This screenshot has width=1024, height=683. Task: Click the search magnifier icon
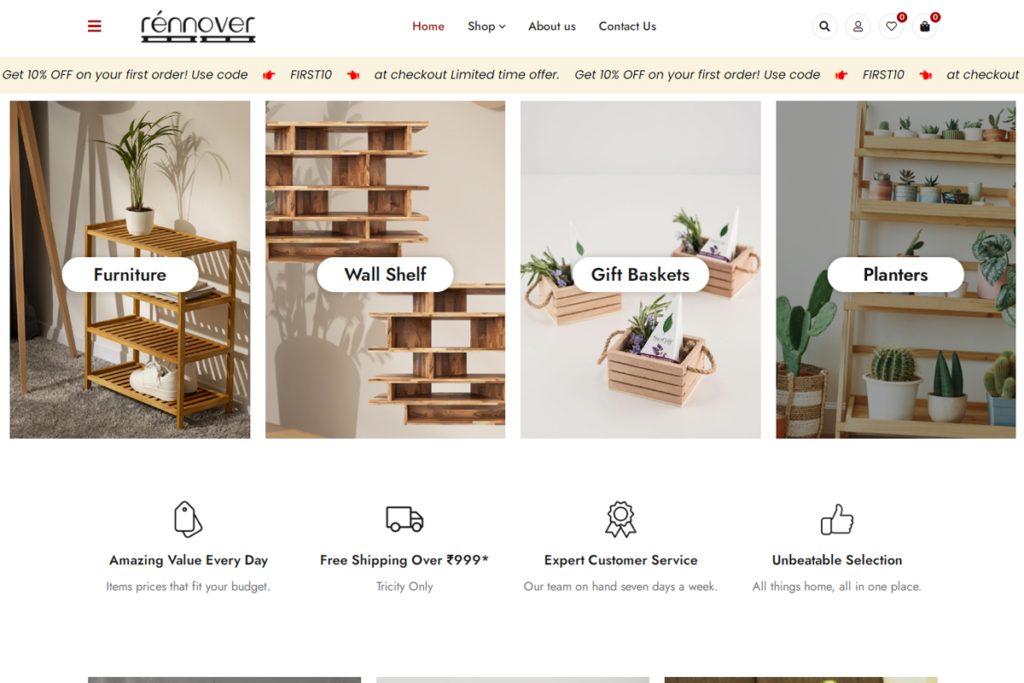pos(825,26)
